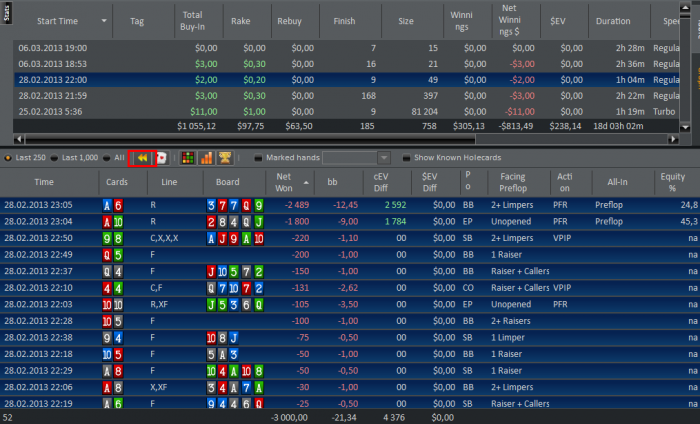Viewport: 700px width, 424px height.
Task: Select the 25.02.2013 5:36 tournament row
Action: coord(346,112)
